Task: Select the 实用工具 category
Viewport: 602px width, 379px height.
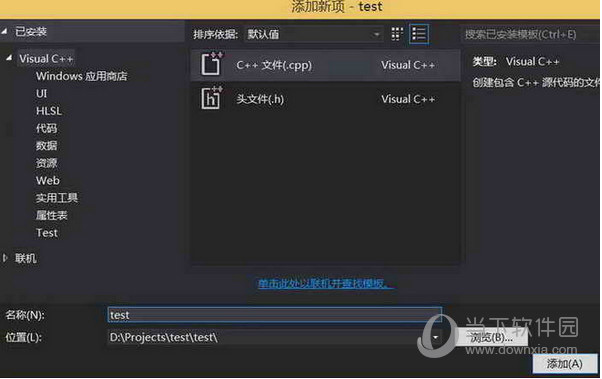Action: click(x=57, y=198)
